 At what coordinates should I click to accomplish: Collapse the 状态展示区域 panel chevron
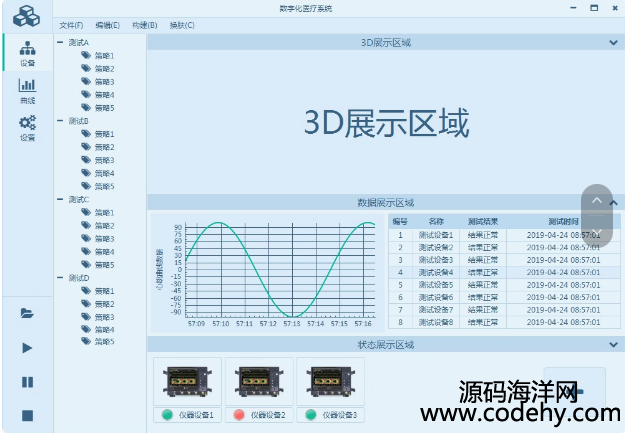click(612, 345)
